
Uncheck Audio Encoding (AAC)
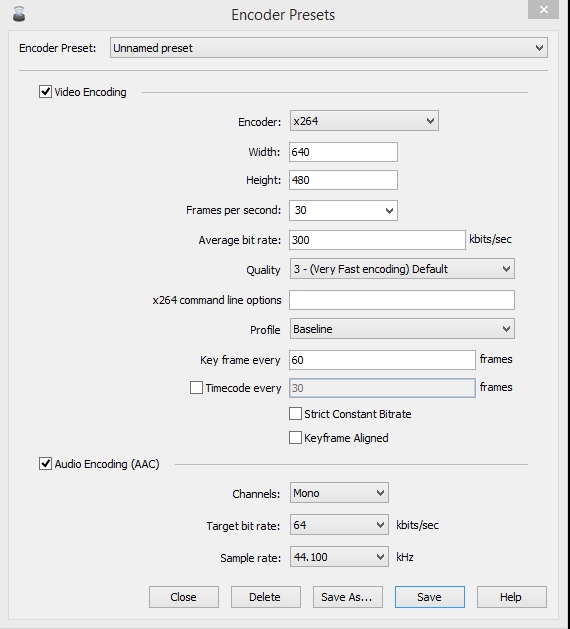pos(45,463)
